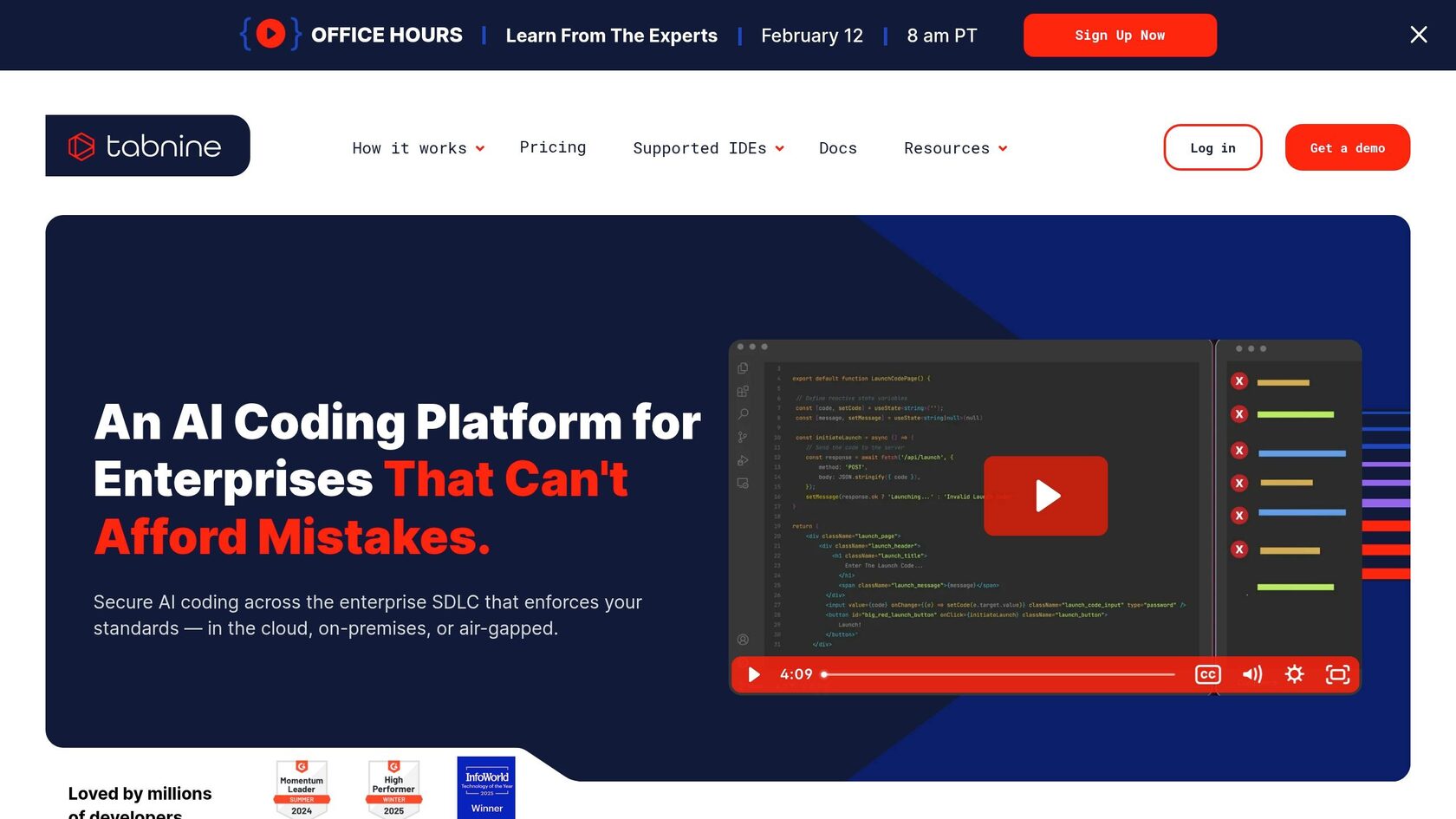Switch the video to fullscreen

(x=1338, y=674)
